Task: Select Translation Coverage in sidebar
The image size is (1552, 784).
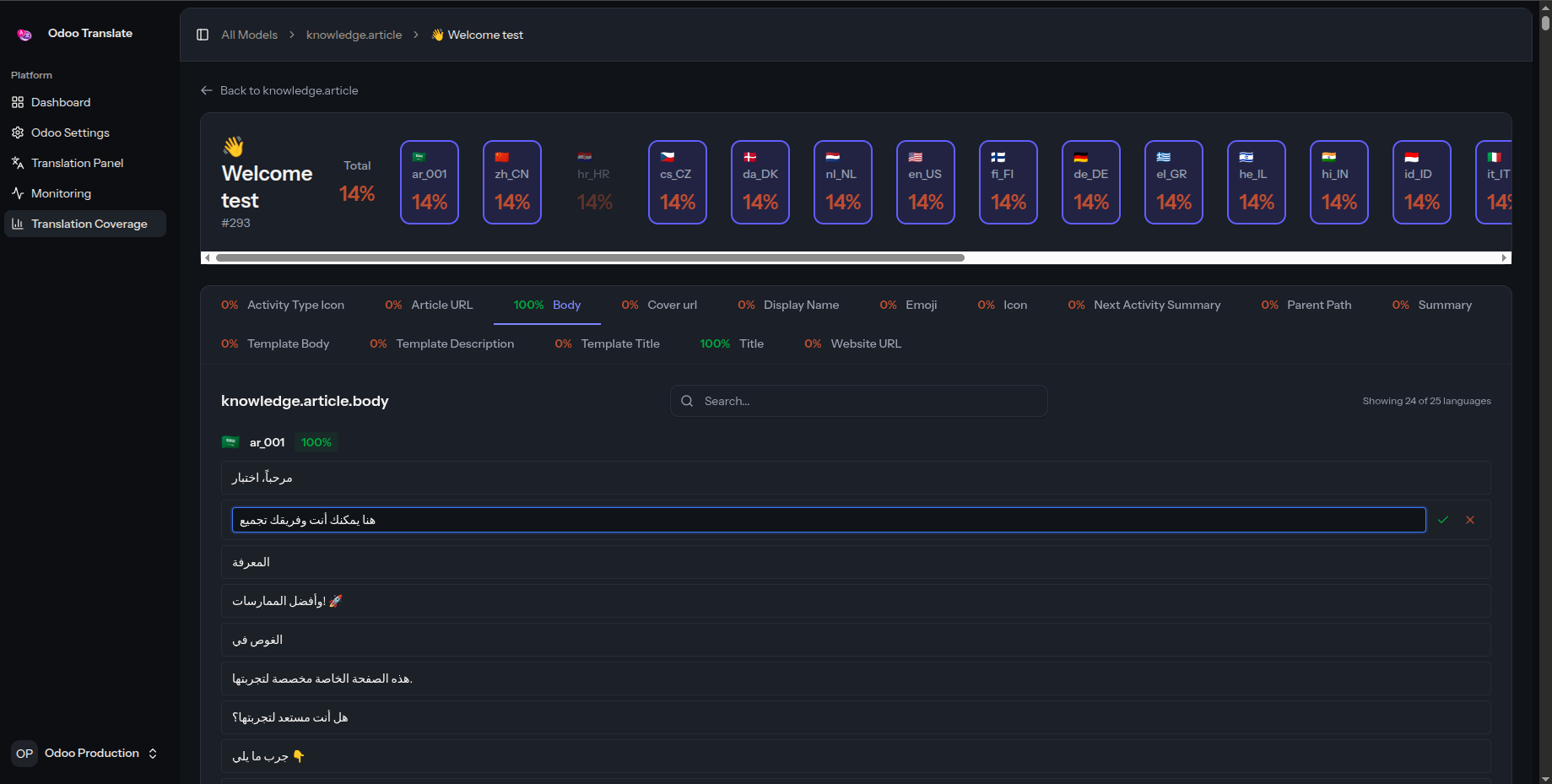Action: click(x=85, y=224)
